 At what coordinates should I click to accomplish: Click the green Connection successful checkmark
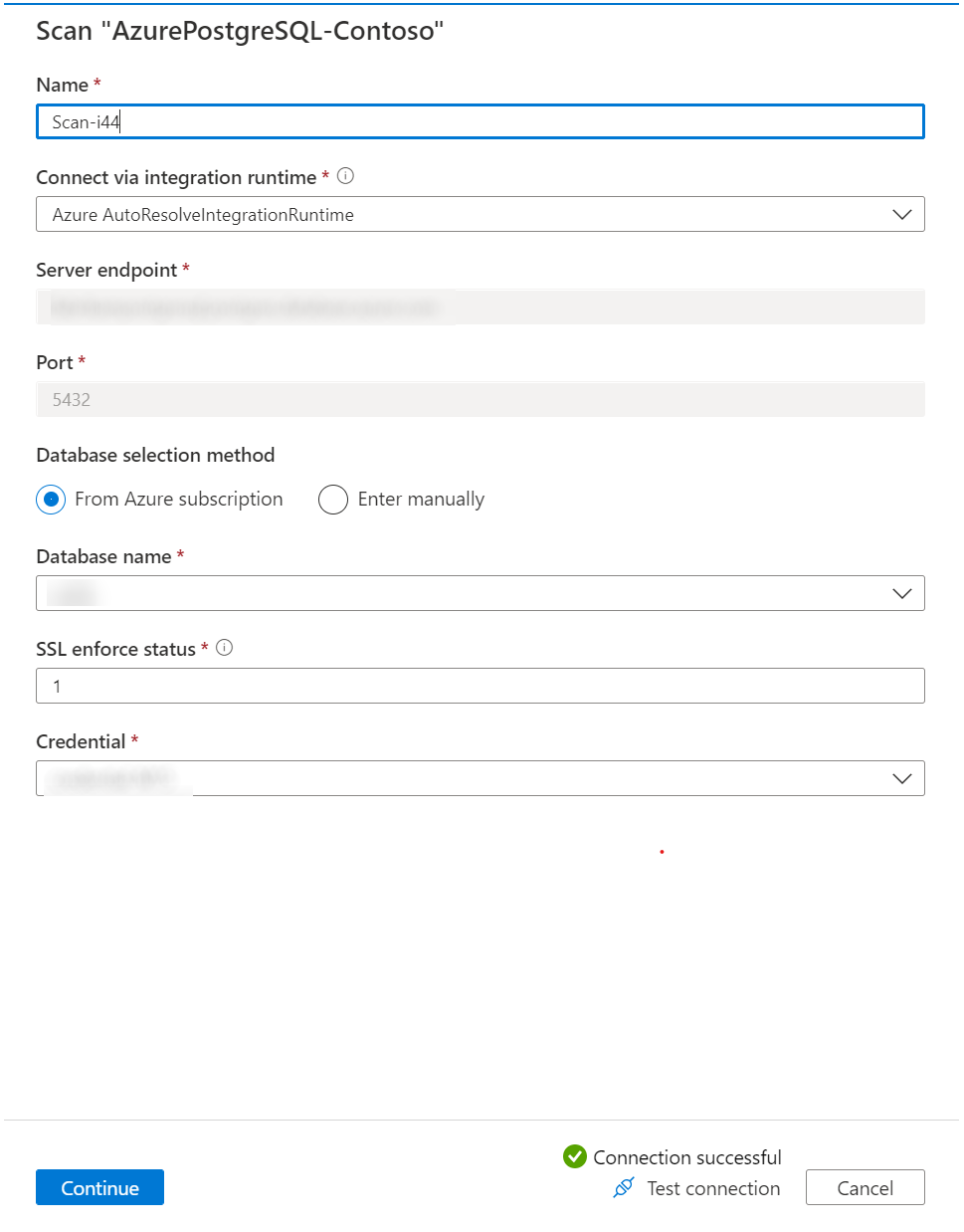574,1156
